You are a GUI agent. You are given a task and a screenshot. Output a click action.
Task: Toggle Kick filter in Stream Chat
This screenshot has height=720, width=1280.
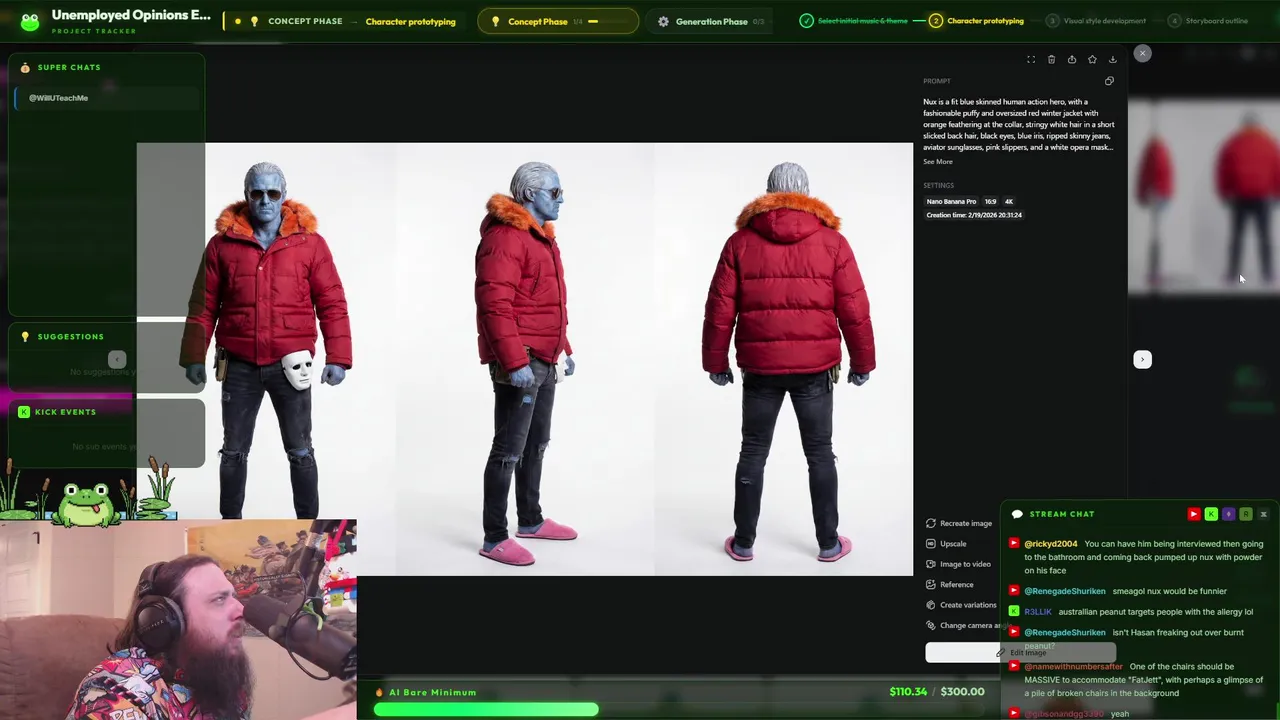point(1211,514)
